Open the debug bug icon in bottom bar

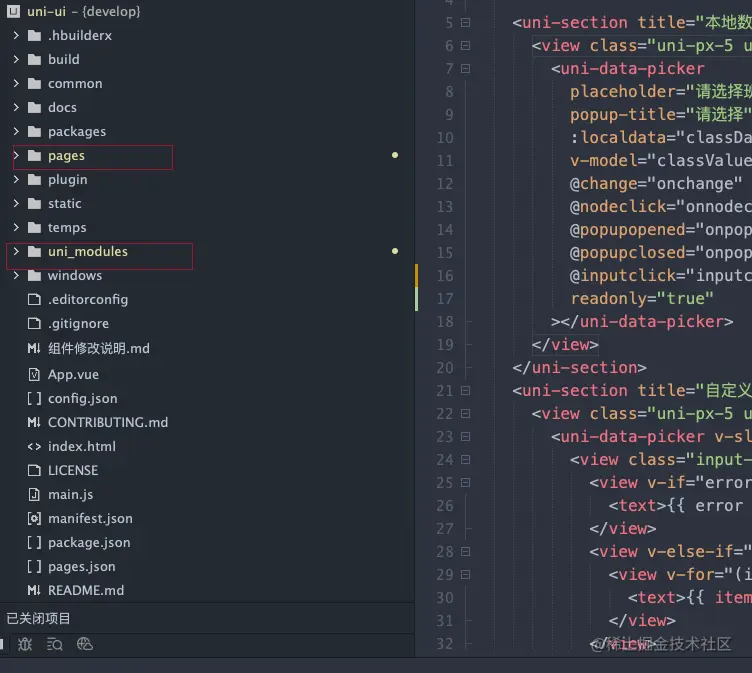point(25,644)
